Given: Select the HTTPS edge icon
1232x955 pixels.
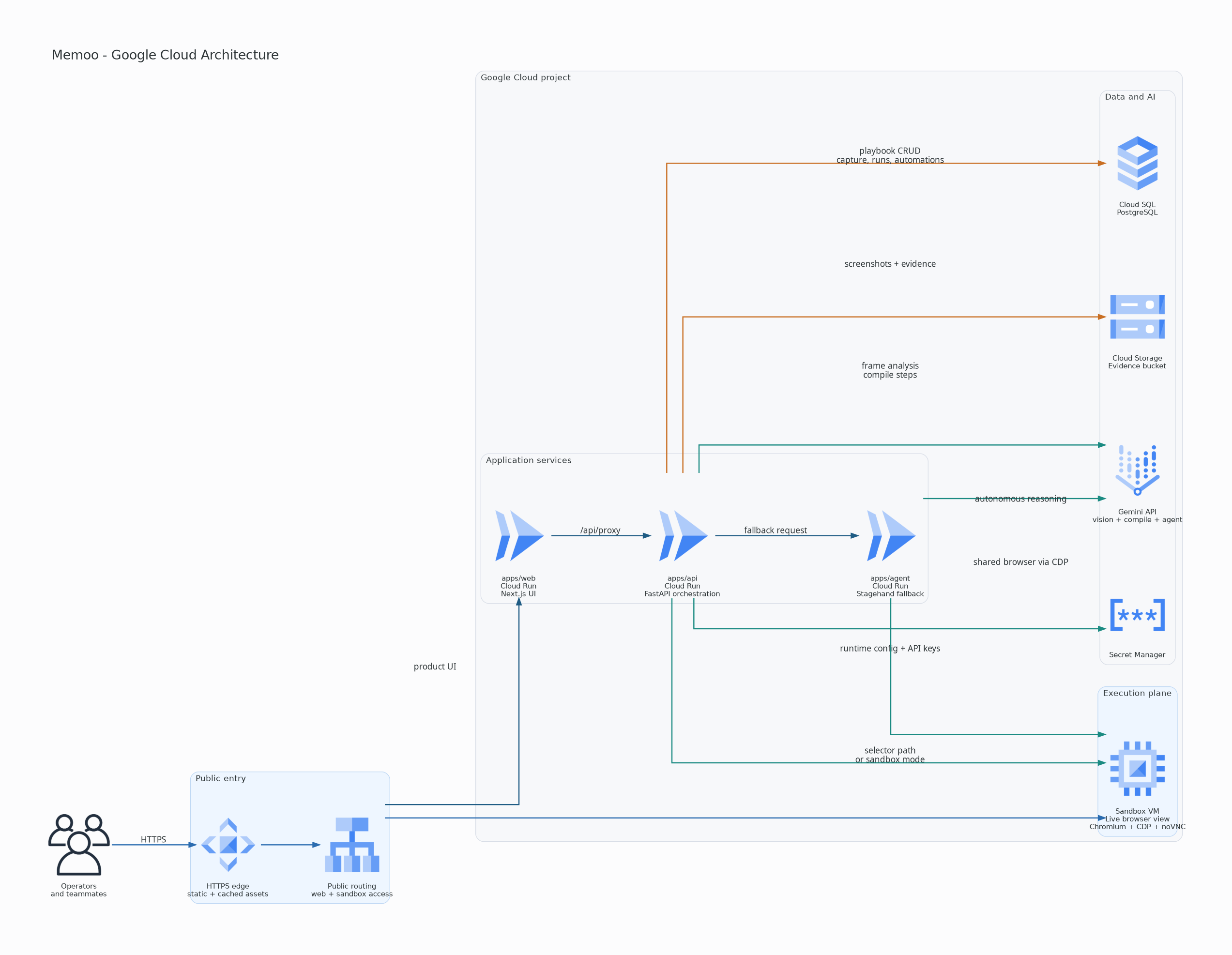Looking at the screenshot, I should pos(228,845).
